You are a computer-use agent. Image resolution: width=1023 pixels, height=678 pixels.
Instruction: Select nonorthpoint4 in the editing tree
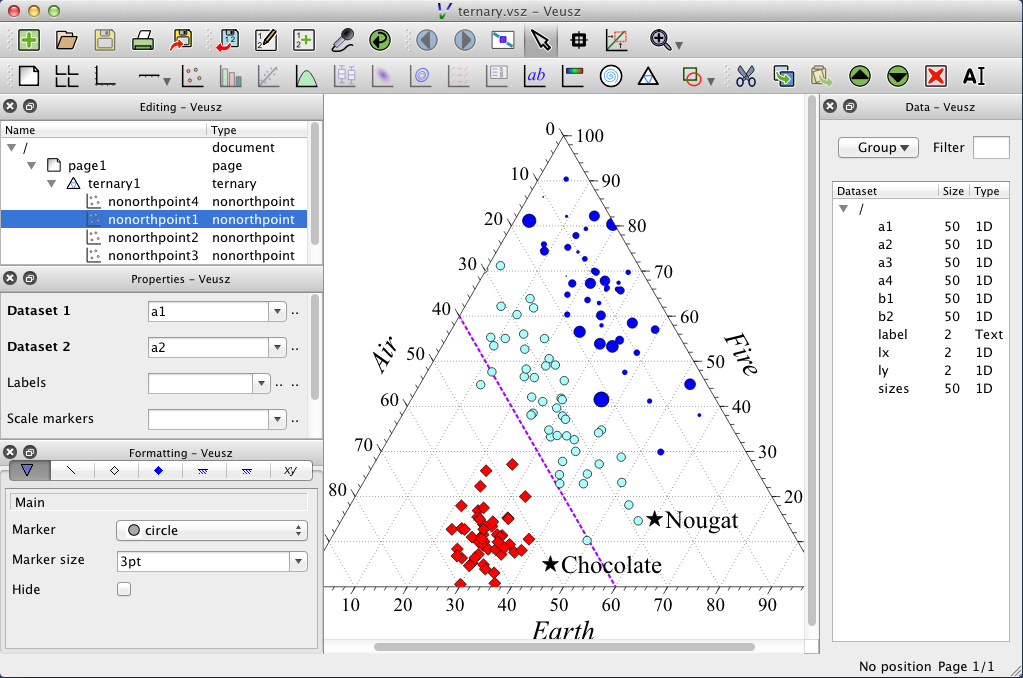[154, 202]
